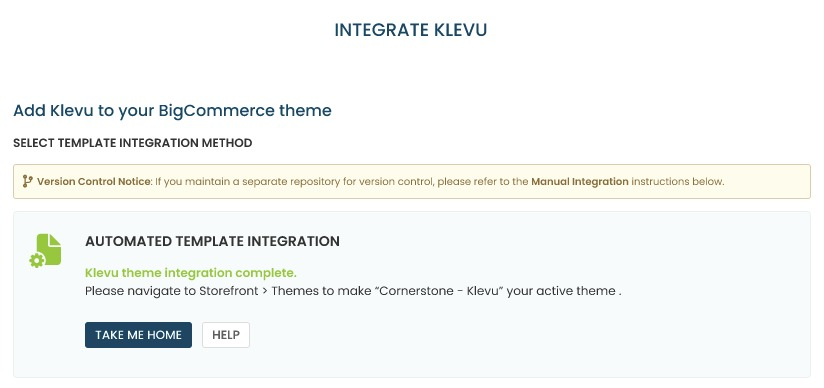Click the Klevu theme integration complete message
The height and width of the screenshot is (388, 824).
[191, 273]
